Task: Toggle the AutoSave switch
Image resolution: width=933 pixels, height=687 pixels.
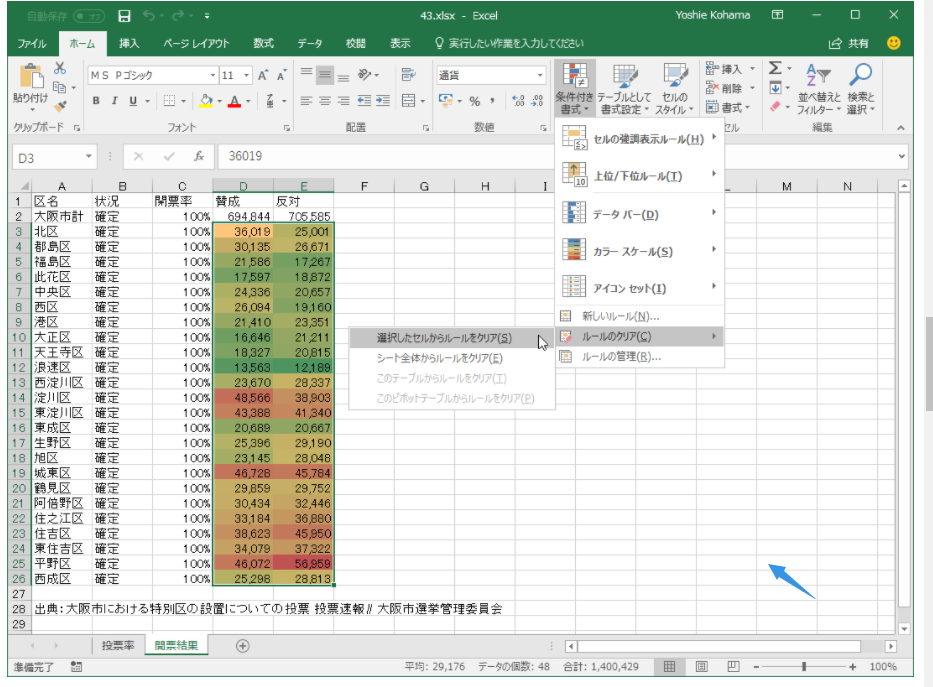Action: (89, 16)
